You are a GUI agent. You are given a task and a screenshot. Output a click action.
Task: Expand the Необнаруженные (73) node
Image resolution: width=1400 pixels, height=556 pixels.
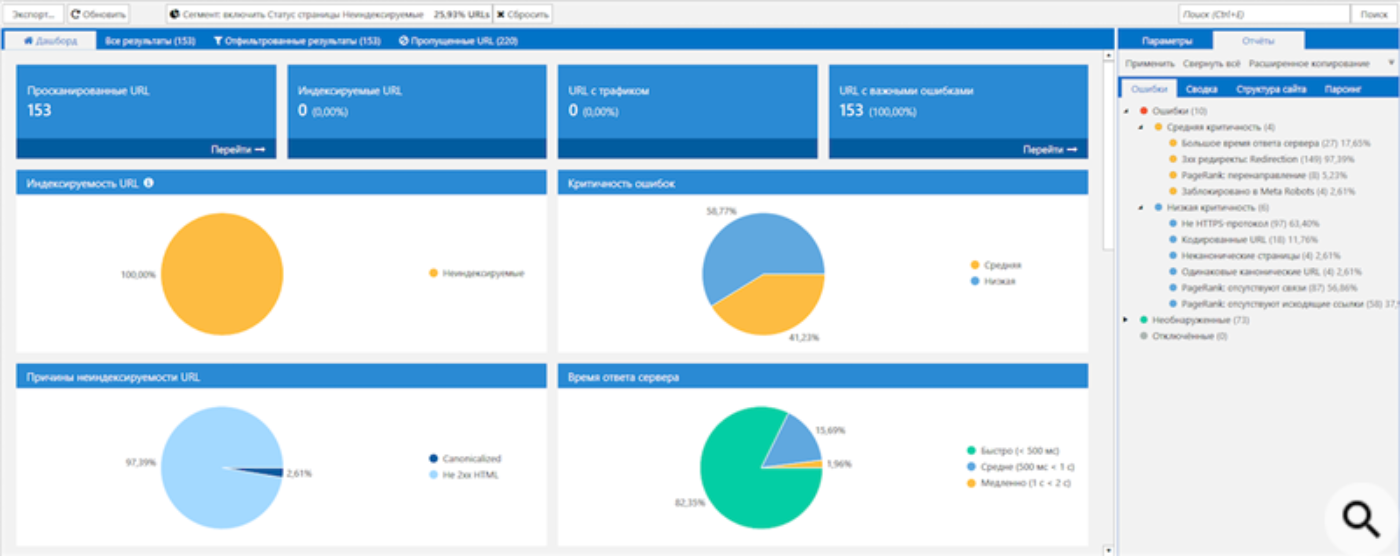pyautogui.click(x=1128, y=320)
